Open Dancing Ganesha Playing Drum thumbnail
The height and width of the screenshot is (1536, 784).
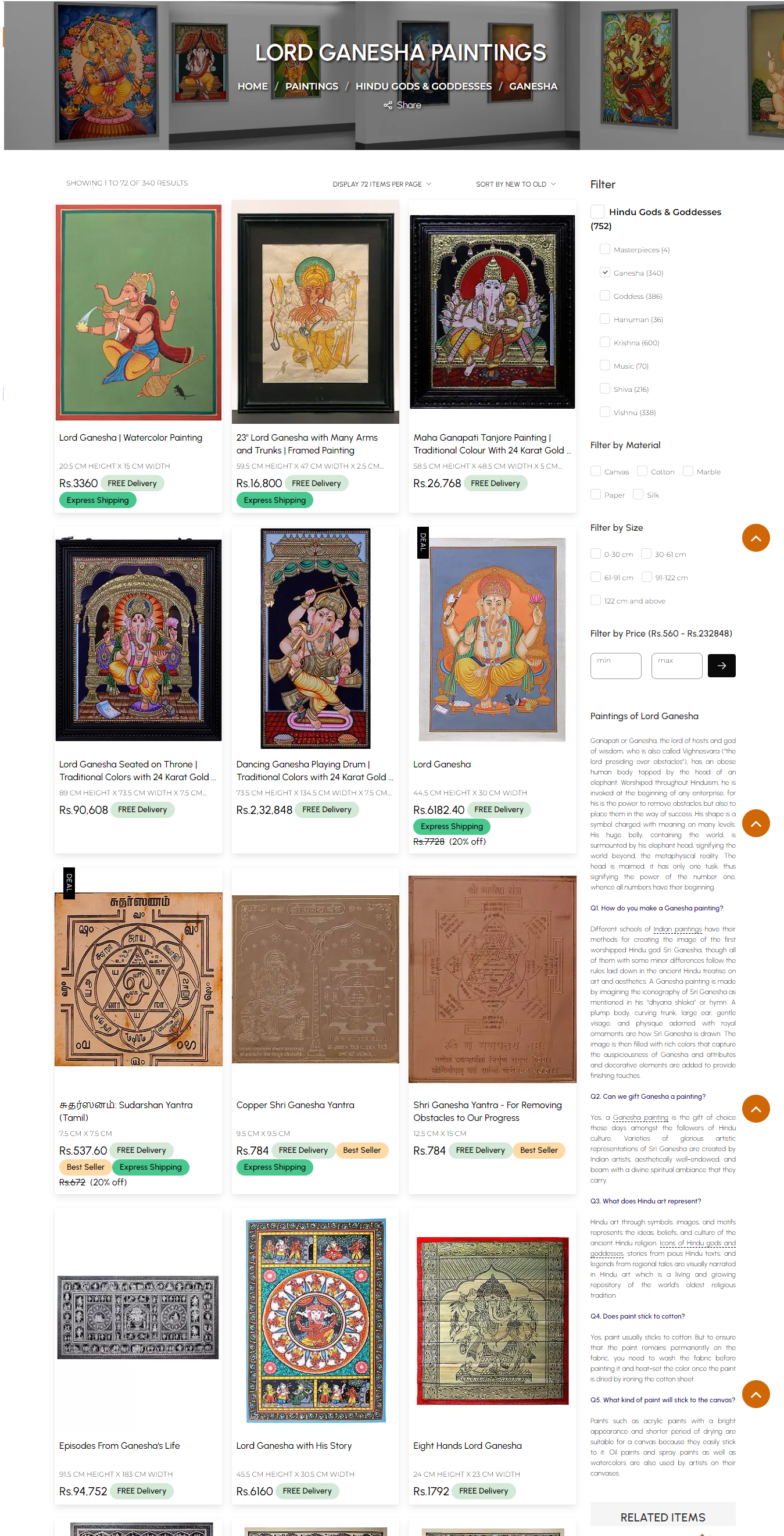coord(316,638)
